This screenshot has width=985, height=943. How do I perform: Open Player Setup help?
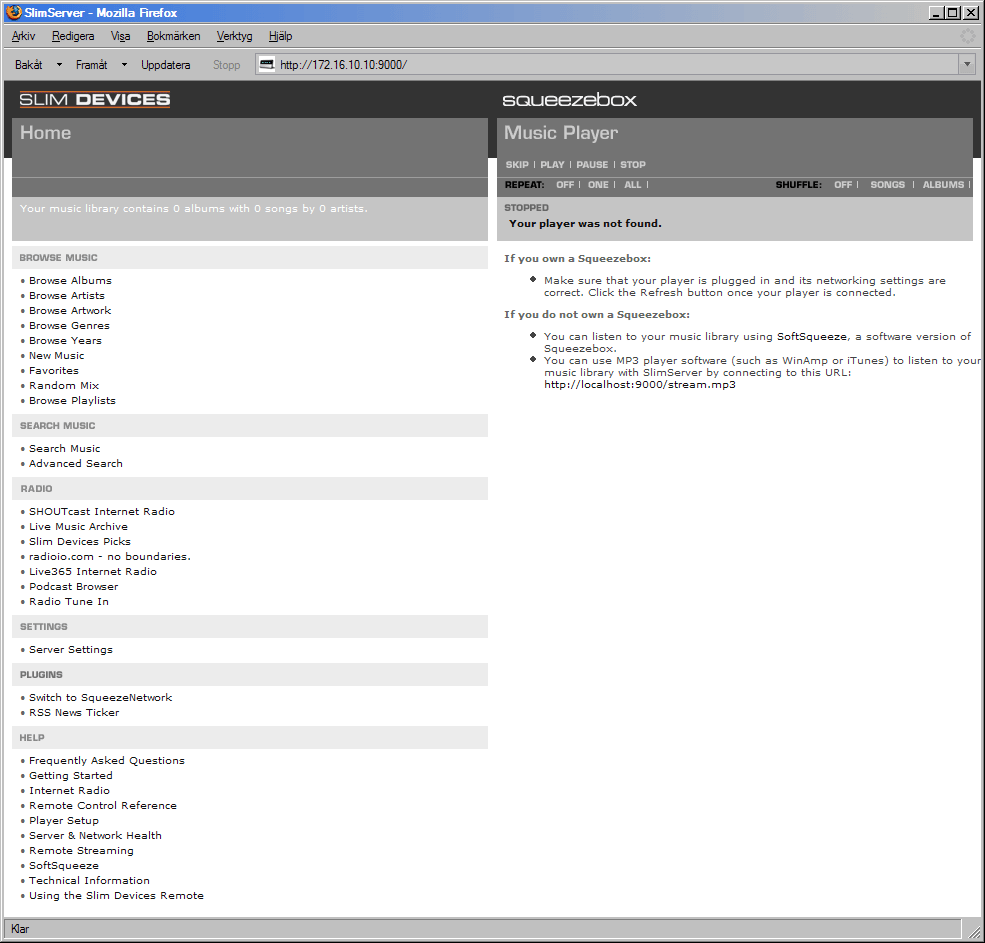pos(64,820)
